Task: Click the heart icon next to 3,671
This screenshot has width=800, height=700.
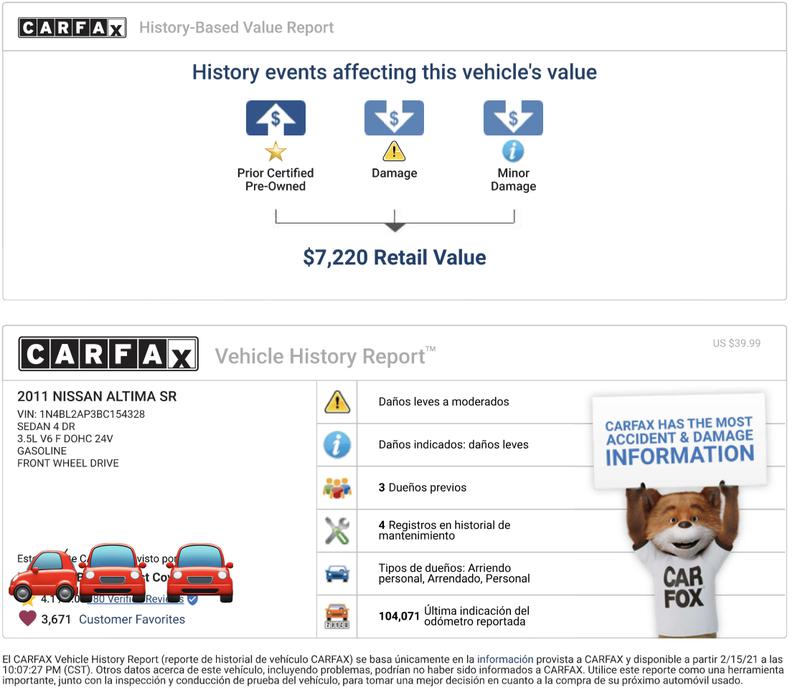Action: click(28, 619)
